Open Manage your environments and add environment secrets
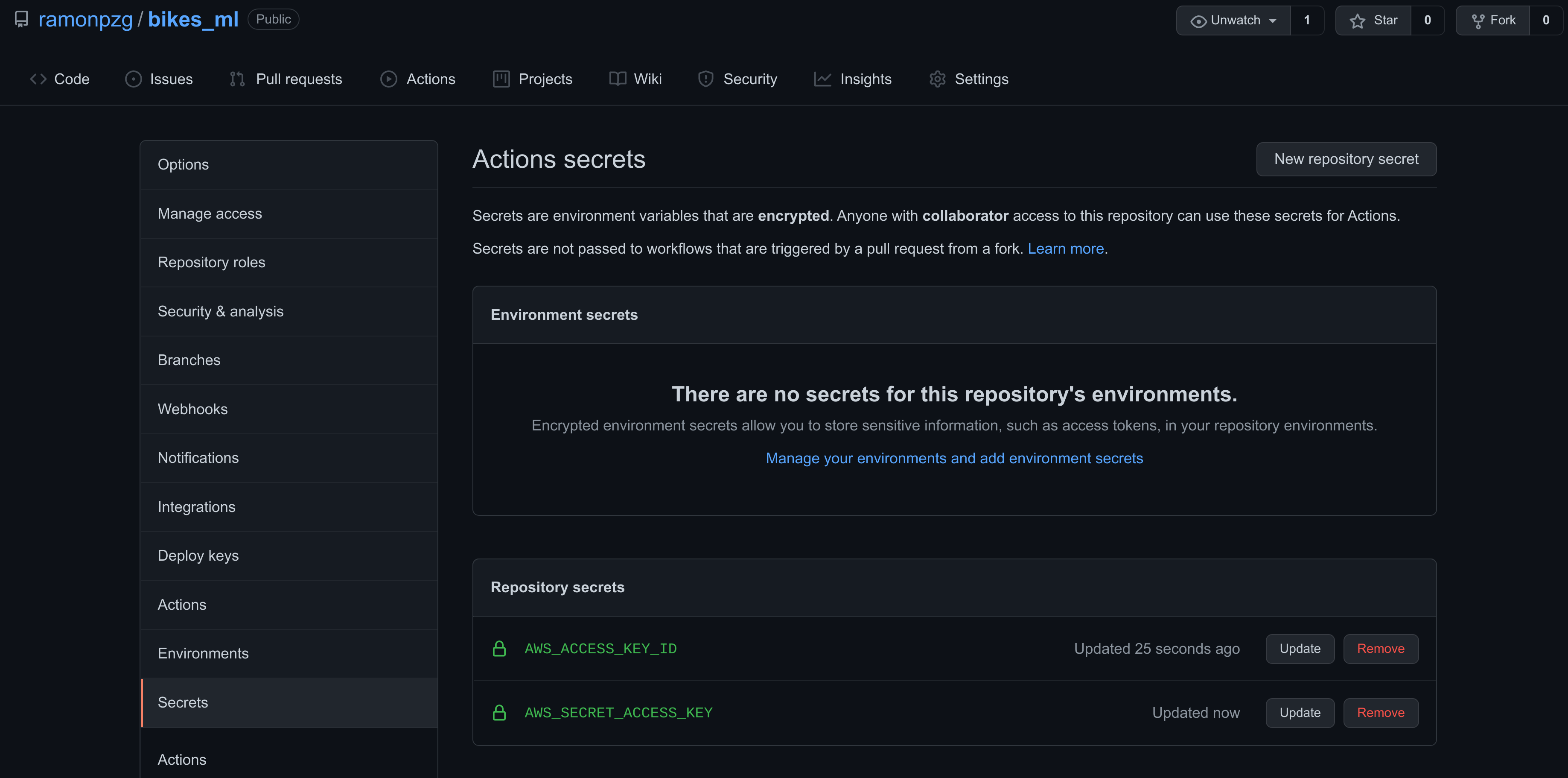 [x=954, y=458]
